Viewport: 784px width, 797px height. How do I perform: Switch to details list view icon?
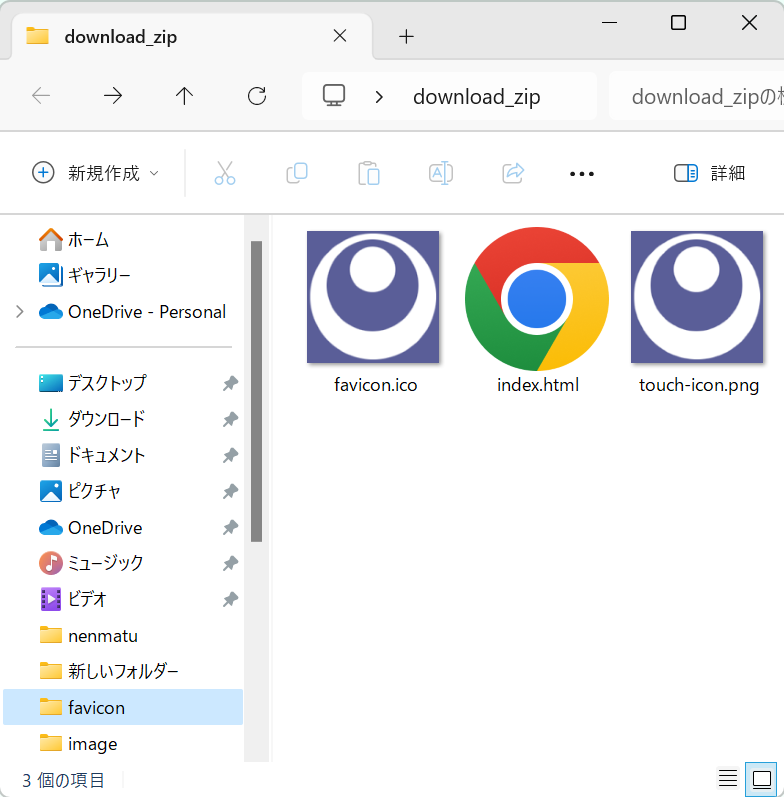coord(728,778)
